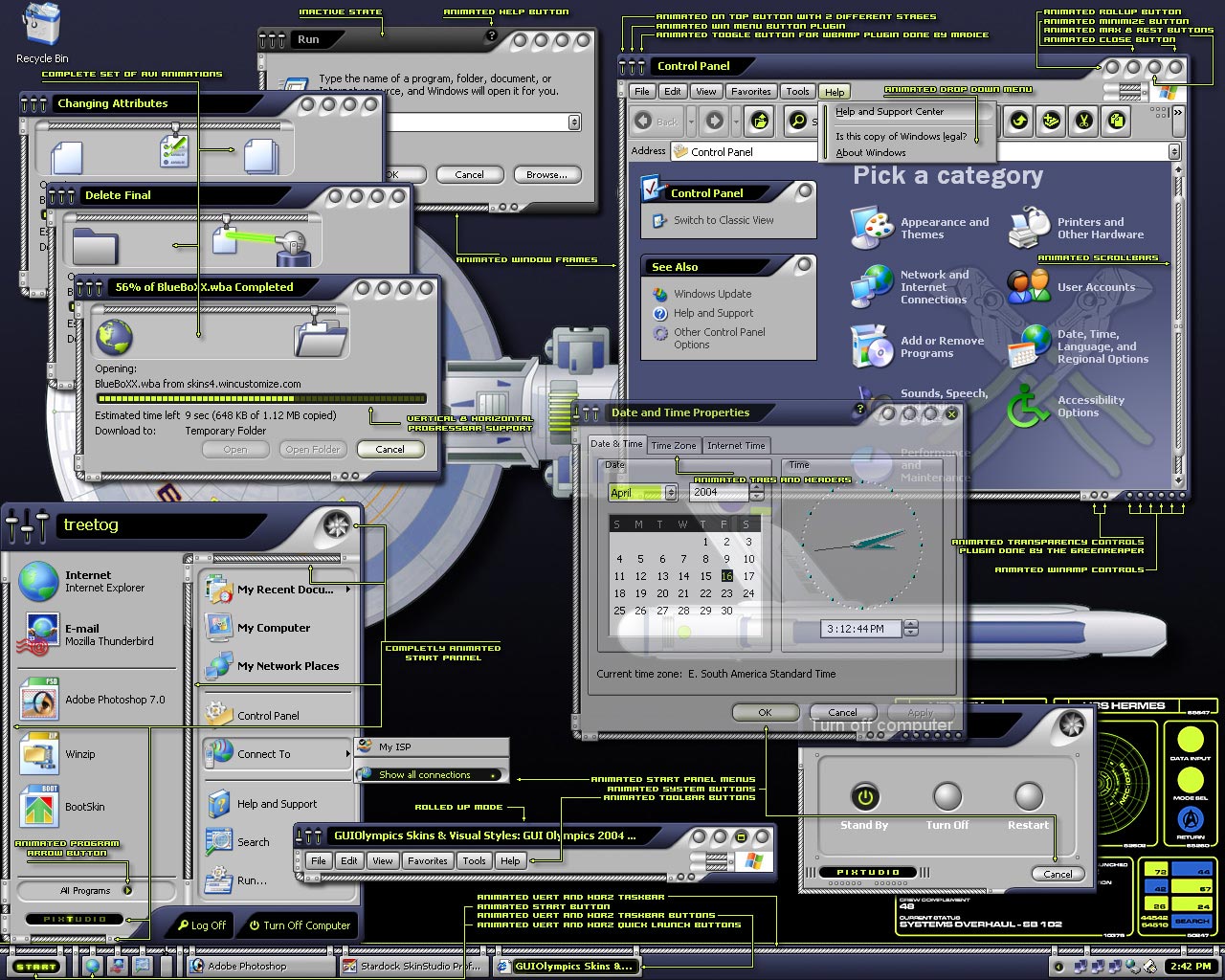This screenshot has height=980, width=1225.
Task: Open the Favorites menu in Control Panel window
Action: 750,92
